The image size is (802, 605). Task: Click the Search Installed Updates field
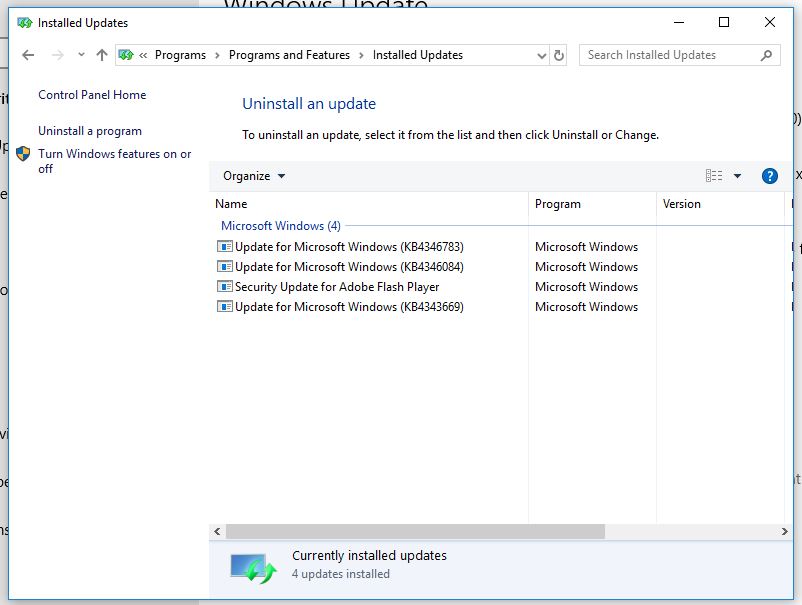(679, 55)
